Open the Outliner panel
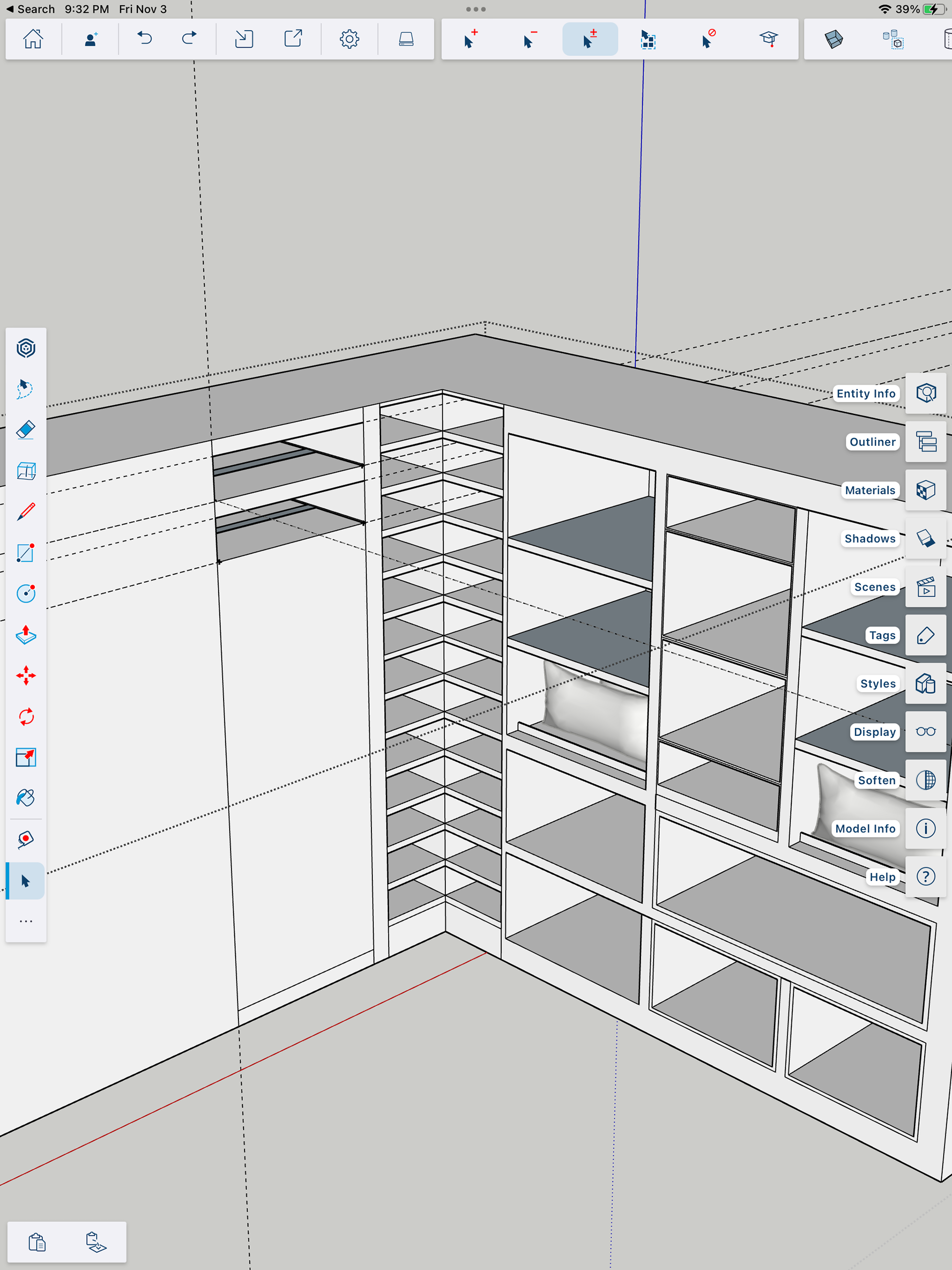This screenshot has width=952, height=1270. [x=925, y=442]
